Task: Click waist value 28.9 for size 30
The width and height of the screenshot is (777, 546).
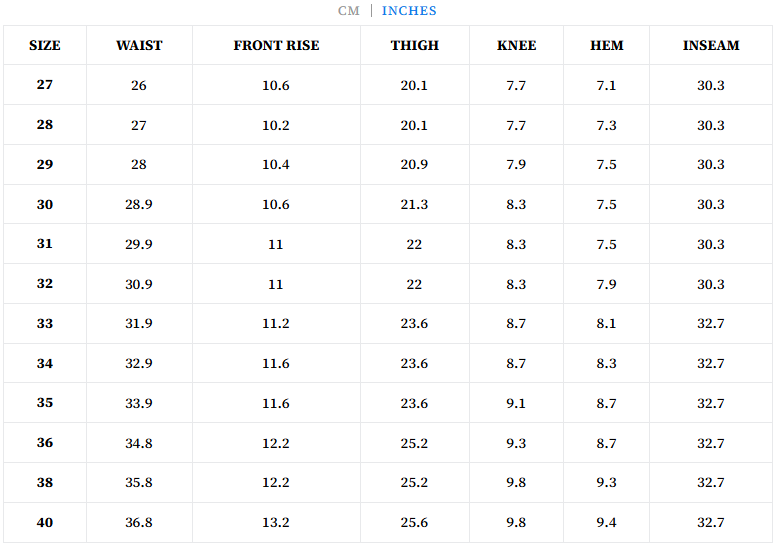Action: 139,205
